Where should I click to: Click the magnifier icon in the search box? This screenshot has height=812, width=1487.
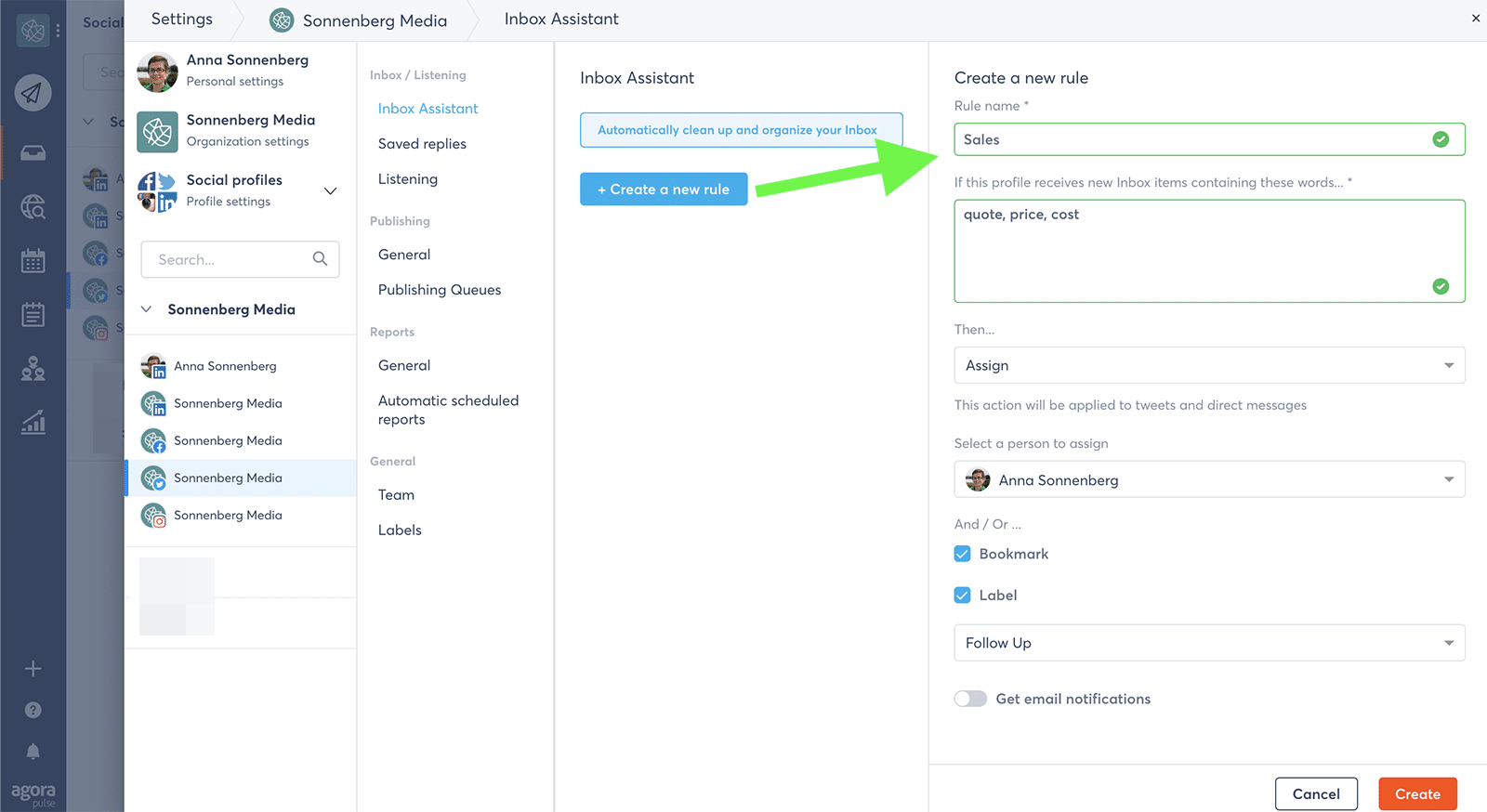tap(320, 259)
